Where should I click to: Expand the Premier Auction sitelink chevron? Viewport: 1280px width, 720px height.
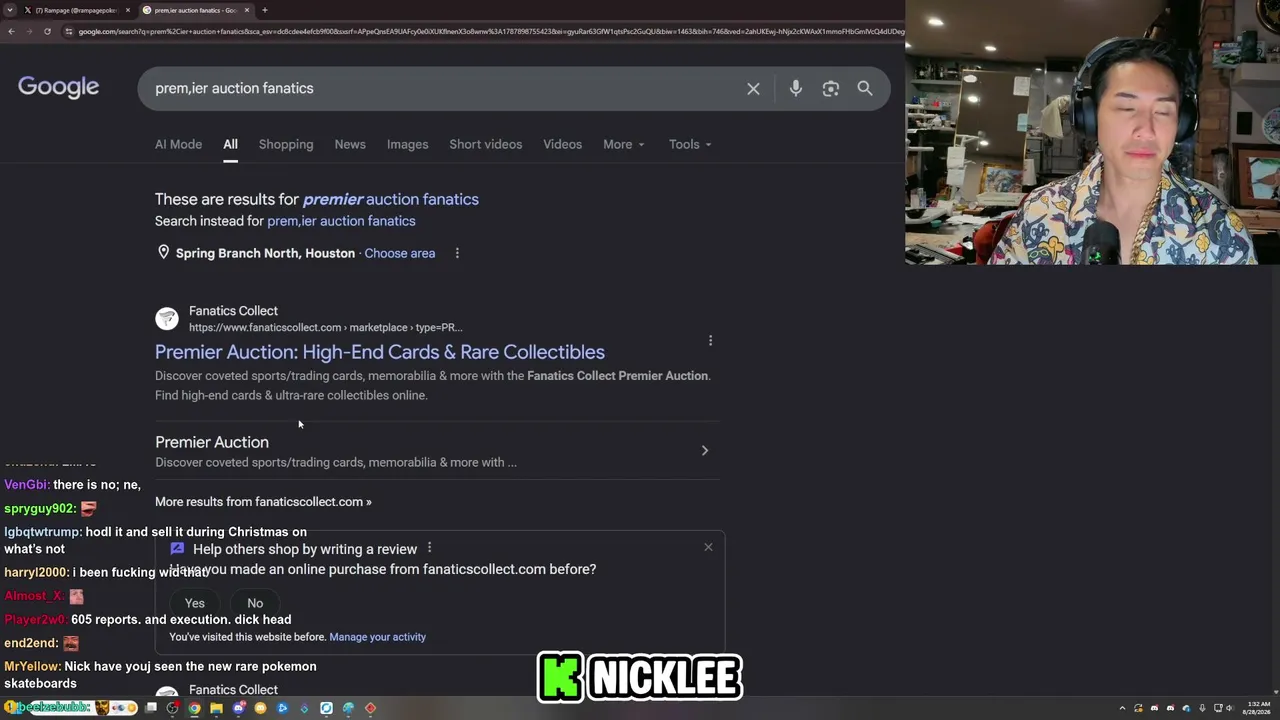pos(704,451)
